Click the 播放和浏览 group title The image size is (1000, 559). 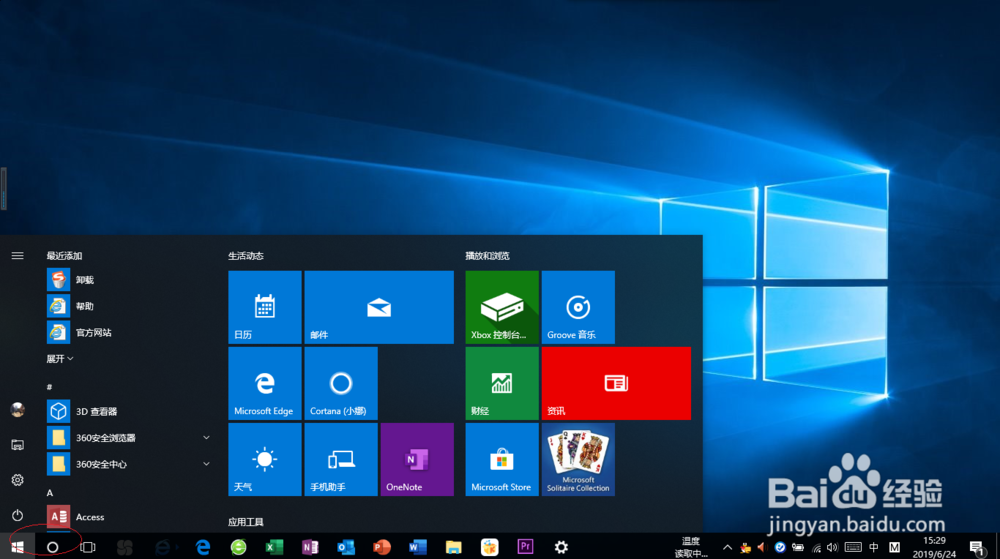coord(487,256)
